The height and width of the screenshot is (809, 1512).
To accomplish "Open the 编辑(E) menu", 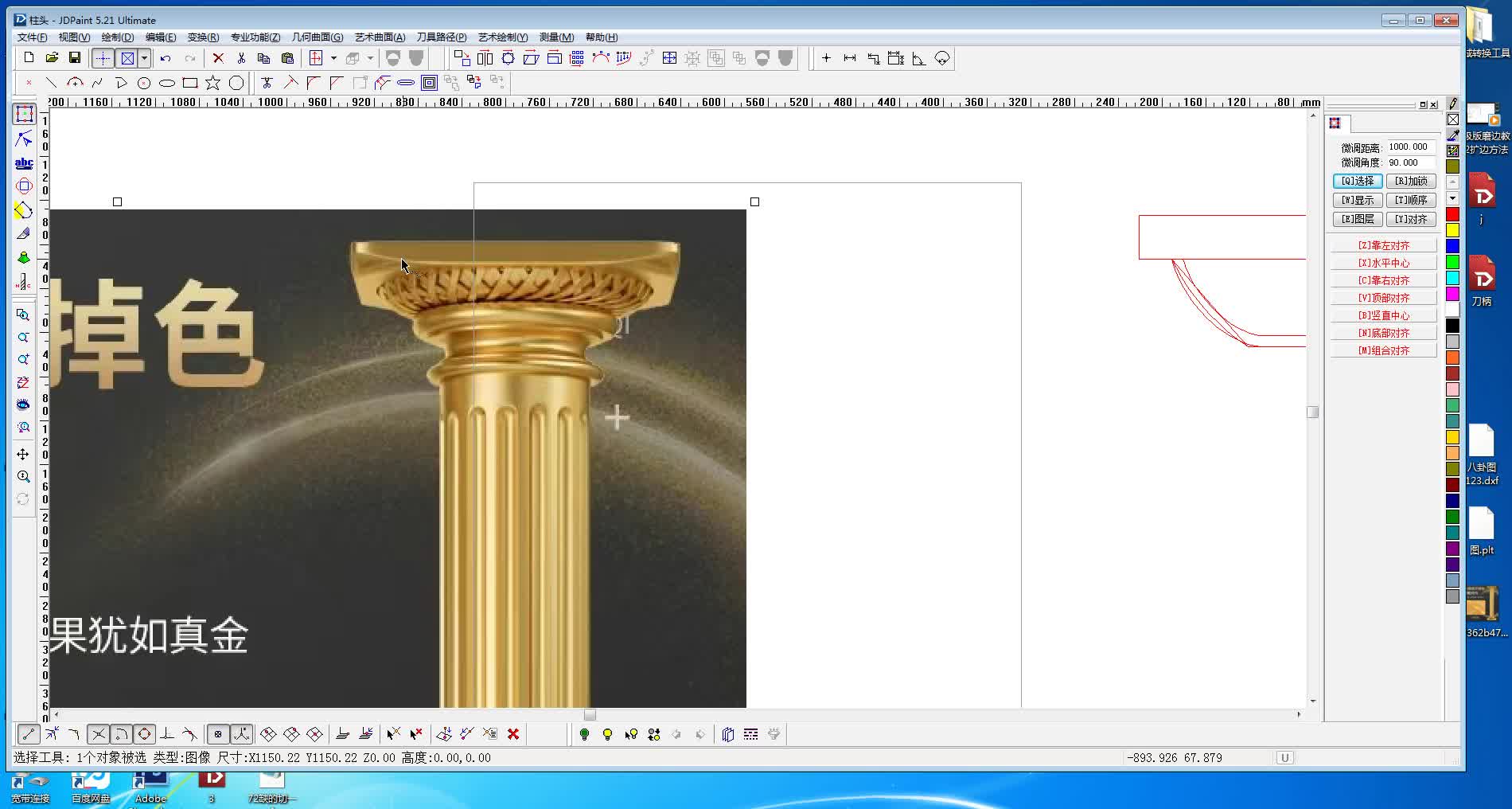I will pos(161,37).
